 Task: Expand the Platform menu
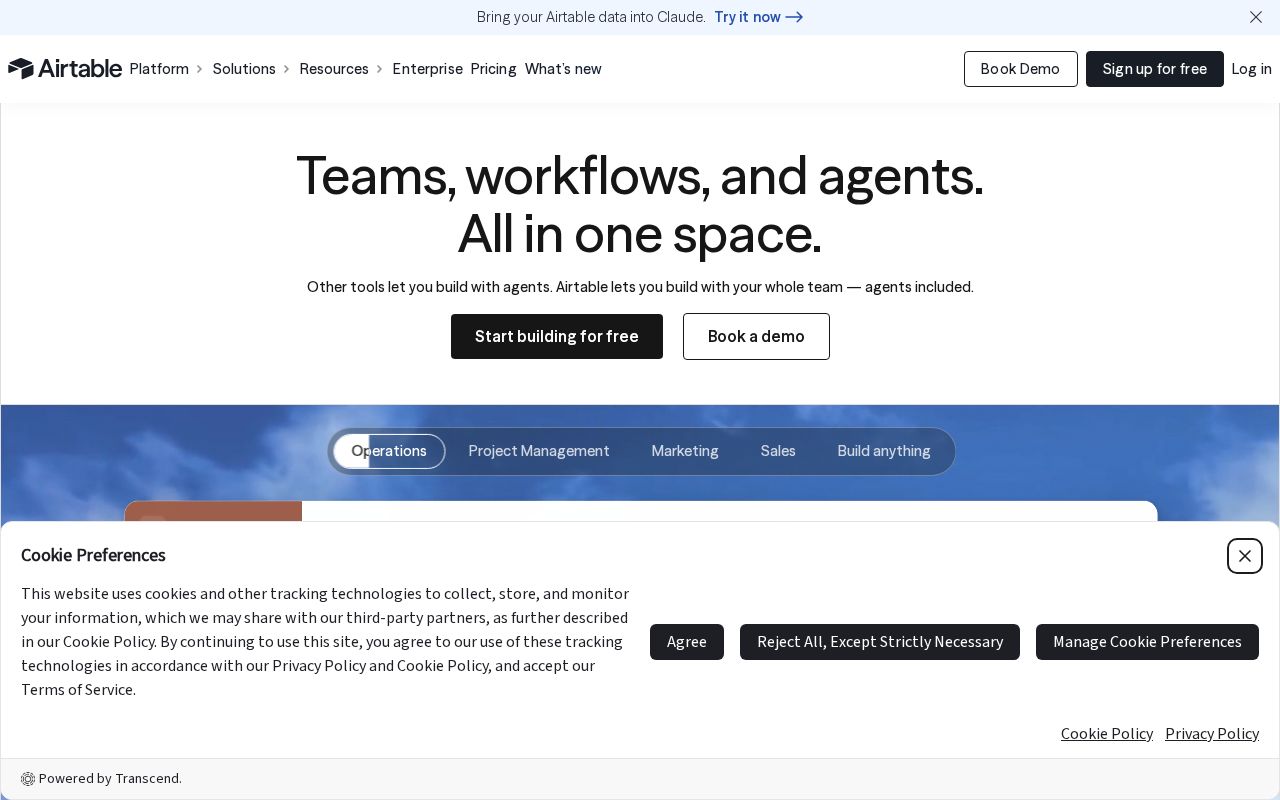point(166,69)
